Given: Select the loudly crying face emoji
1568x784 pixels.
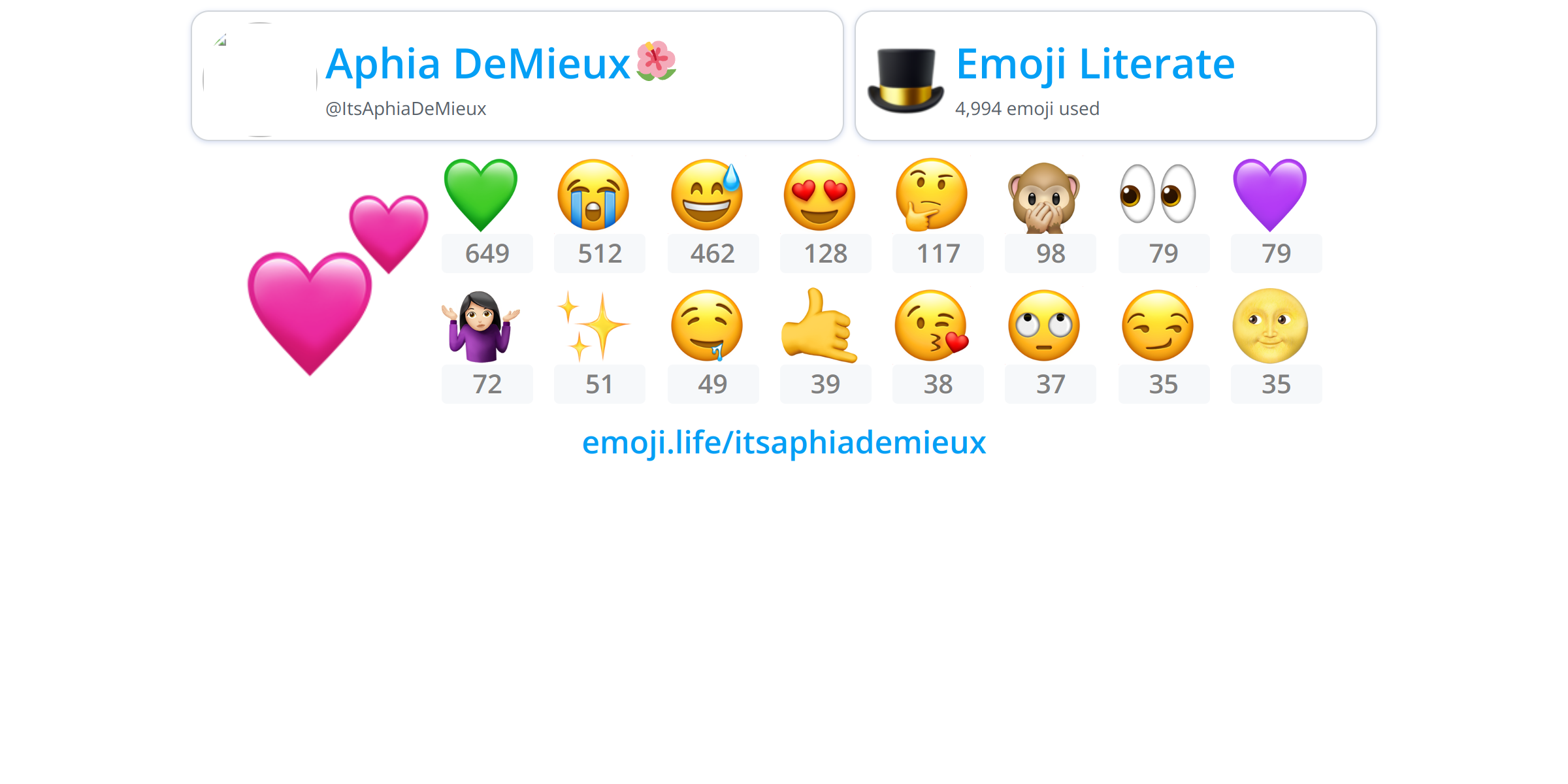Looking at the screenshot, I should pos(593,195).
